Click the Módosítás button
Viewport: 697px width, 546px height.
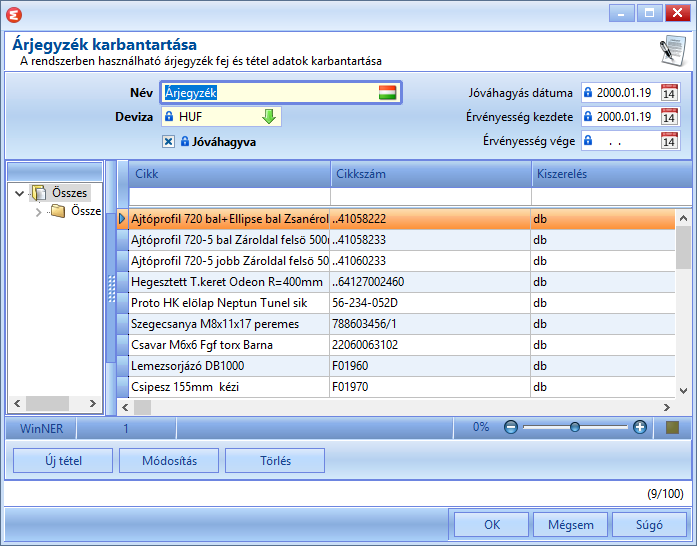tap(169, 461)
